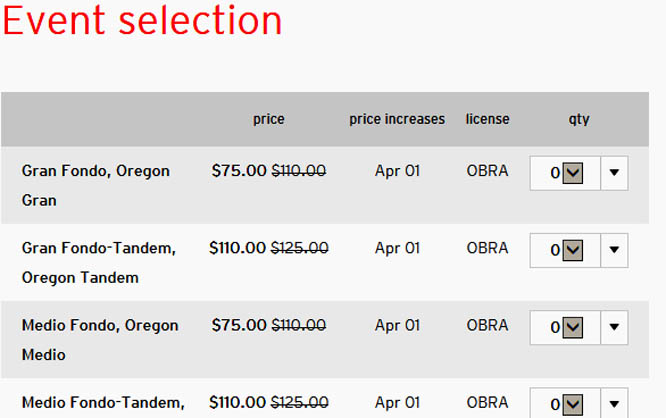
Task: Click the $75.00 price for Gran Fondo, Oregon Gran
Action: (239, 171)
